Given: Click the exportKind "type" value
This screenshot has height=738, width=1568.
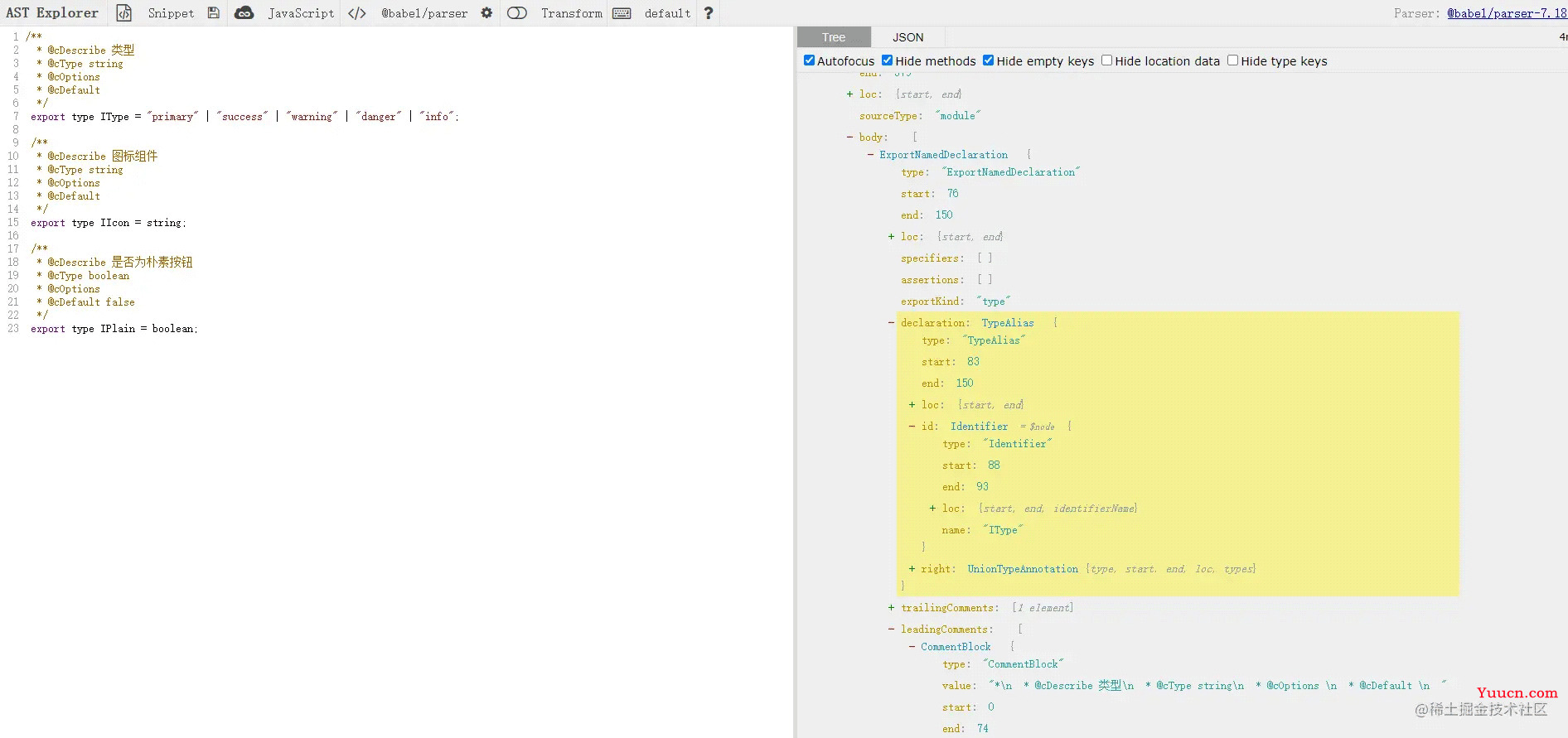Looking at the screenshot, I should pos(994,301).
